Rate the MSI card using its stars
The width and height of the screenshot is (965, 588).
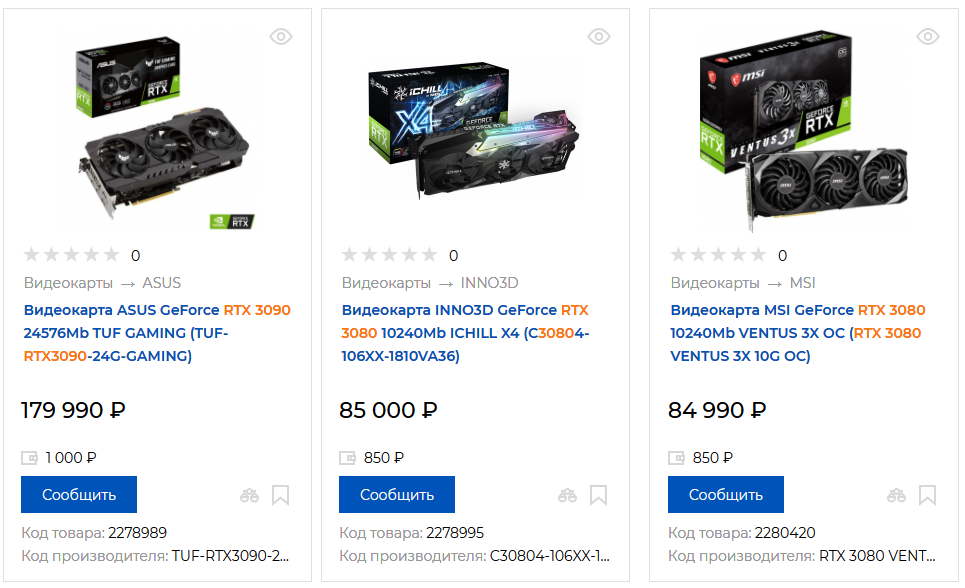click(x=718, y=255)
